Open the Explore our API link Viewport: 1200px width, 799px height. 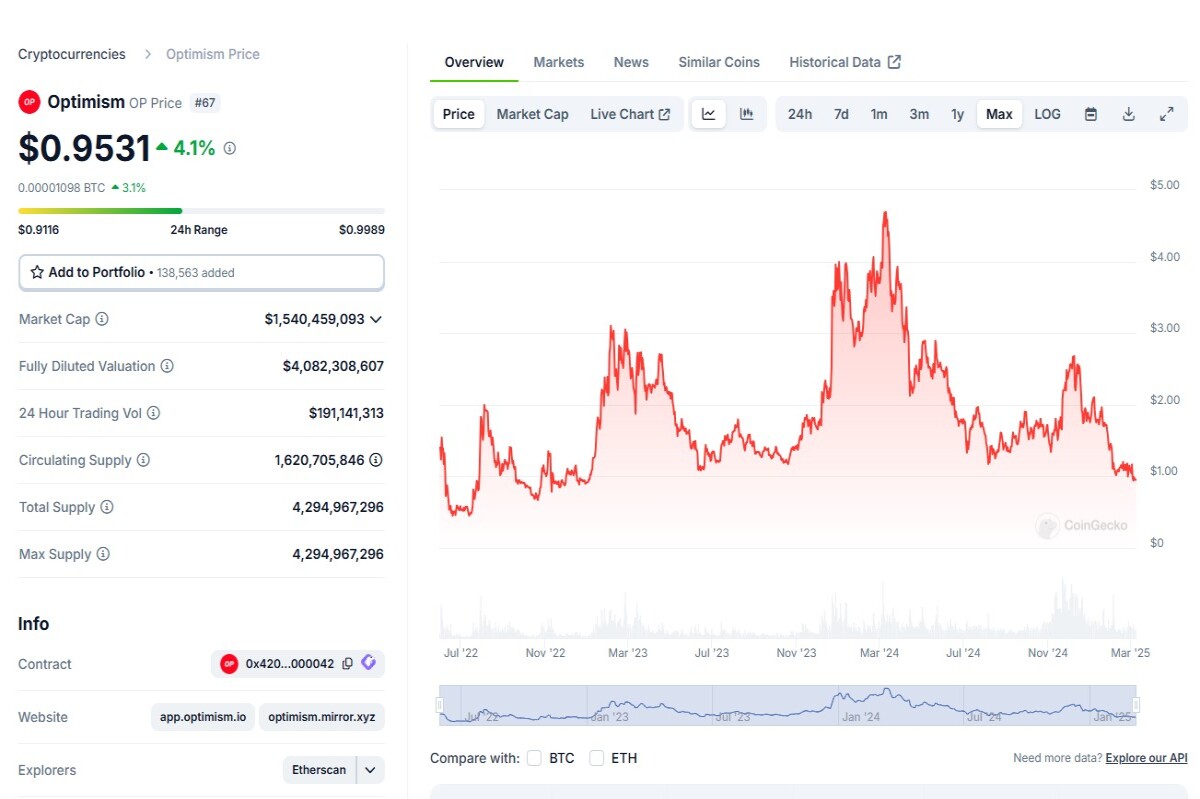pos(1146,758)
